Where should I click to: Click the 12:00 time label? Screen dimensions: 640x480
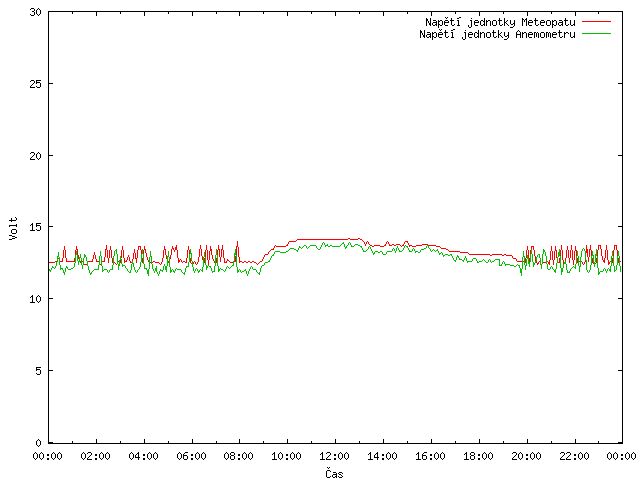(335, 456)
